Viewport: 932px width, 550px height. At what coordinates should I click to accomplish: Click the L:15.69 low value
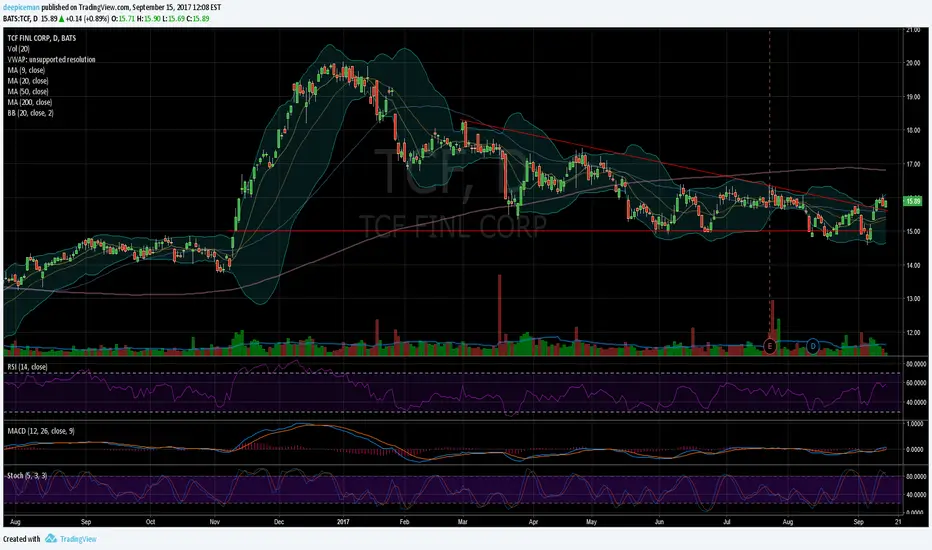pyautogui.click(x=173, y=18)
